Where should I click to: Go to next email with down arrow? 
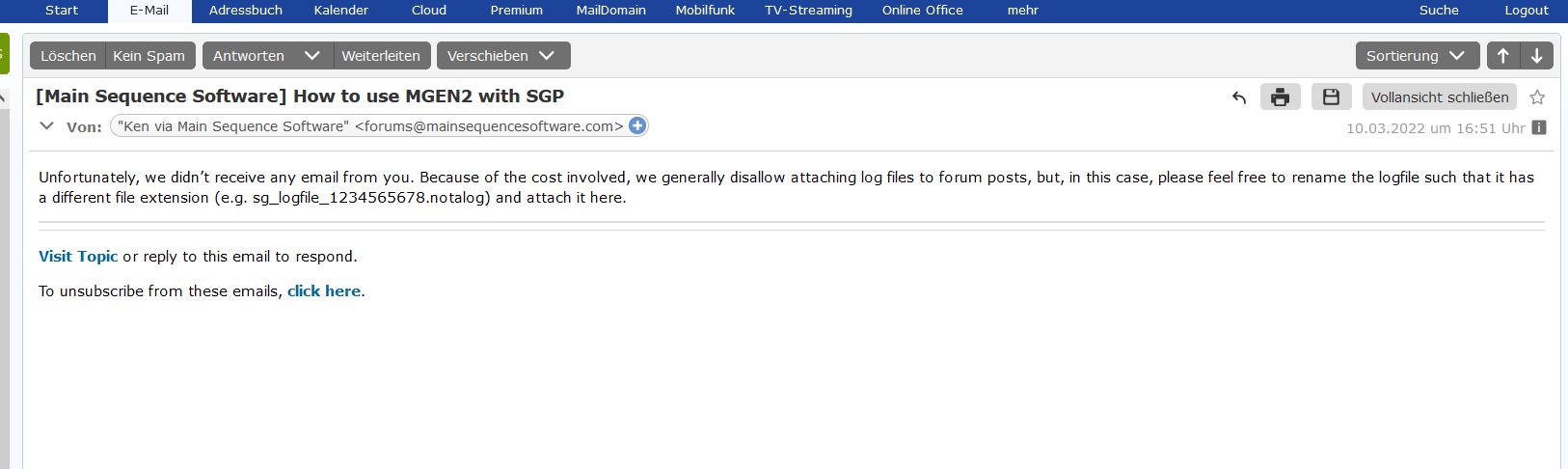coord(1537,56)
